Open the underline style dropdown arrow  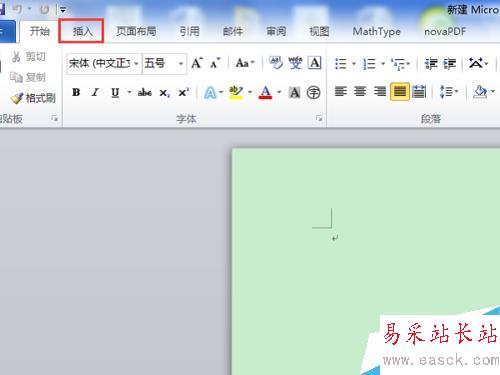(129, 92)
